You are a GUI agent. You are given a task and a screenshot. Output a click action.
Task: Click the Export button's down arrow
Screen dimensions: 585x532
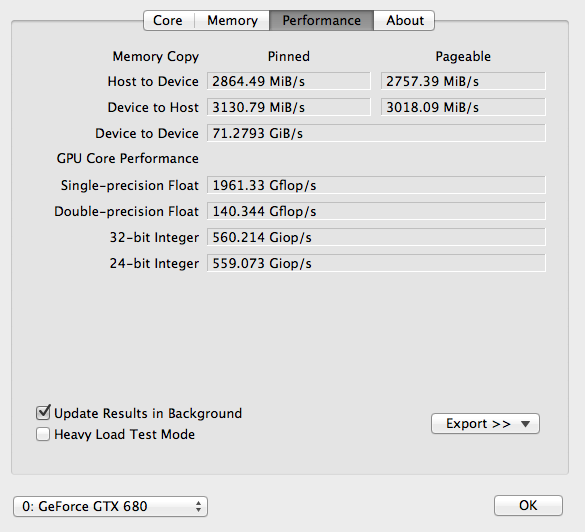pyautogui.click(x=525, y=424)
